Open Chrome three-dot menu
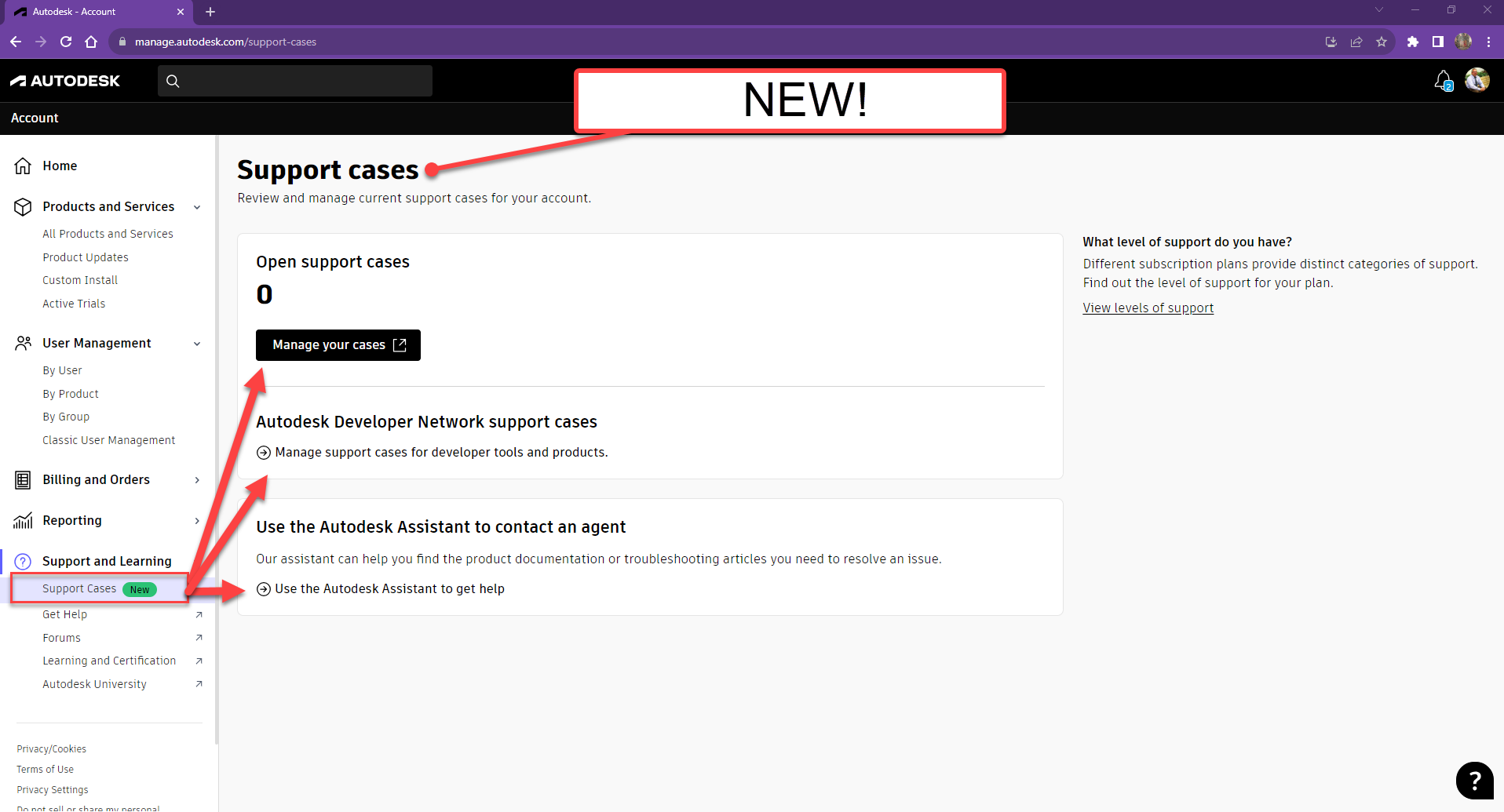This screenshot has height=812, width=1504. (x=1489, y=42)
